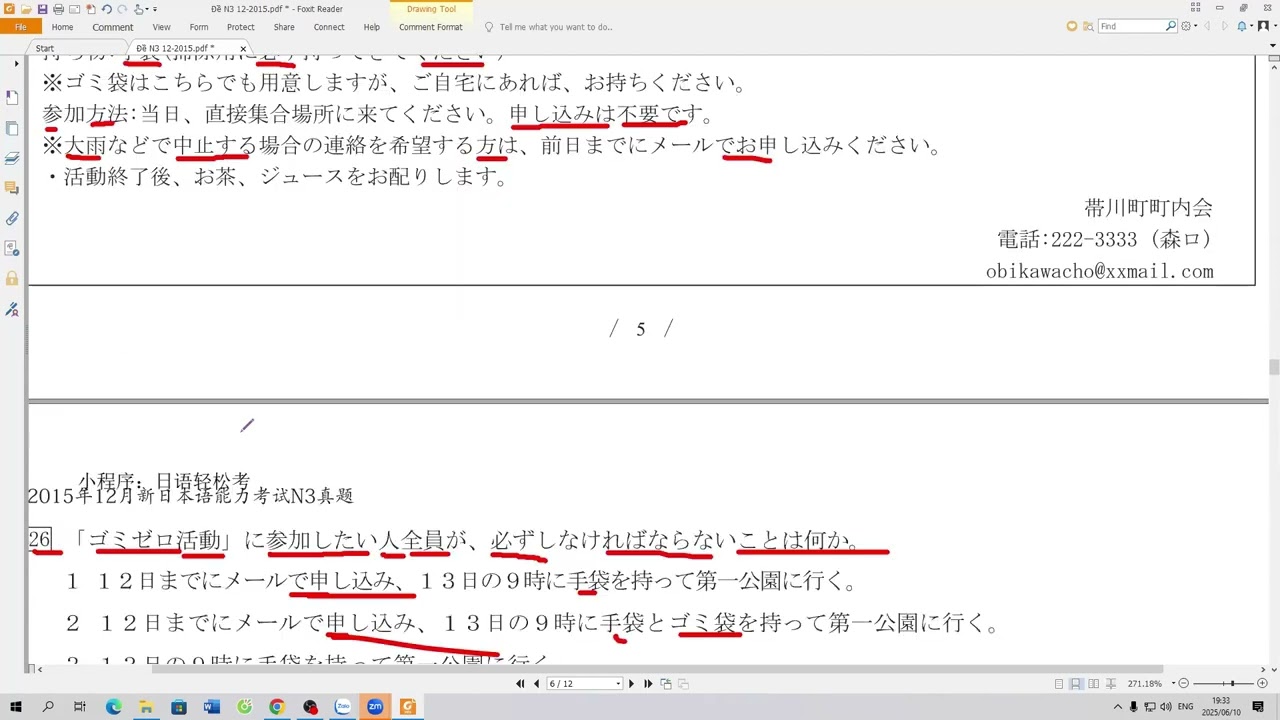
Task: Select the hand tool in quick access toolbar
Action: click(139, 9)
